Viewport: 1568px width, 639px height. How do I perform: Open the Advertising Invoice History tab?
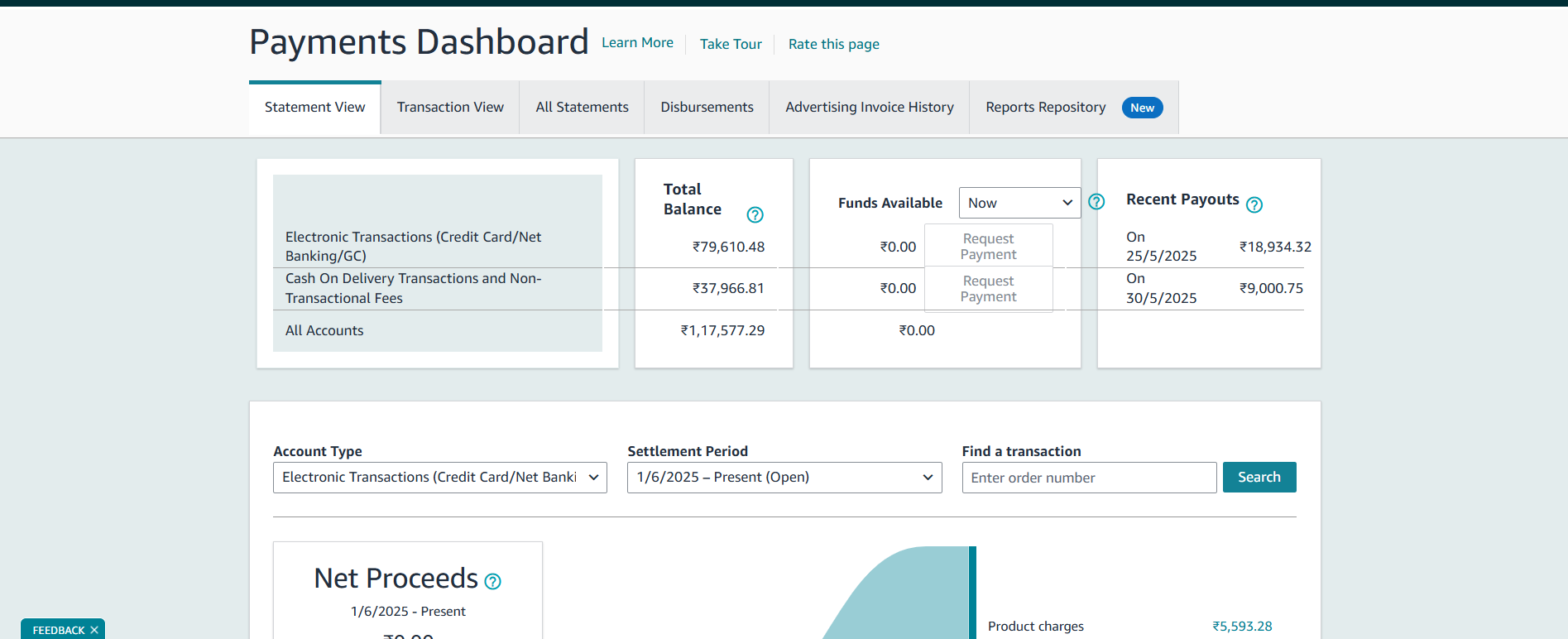[870, 108]
